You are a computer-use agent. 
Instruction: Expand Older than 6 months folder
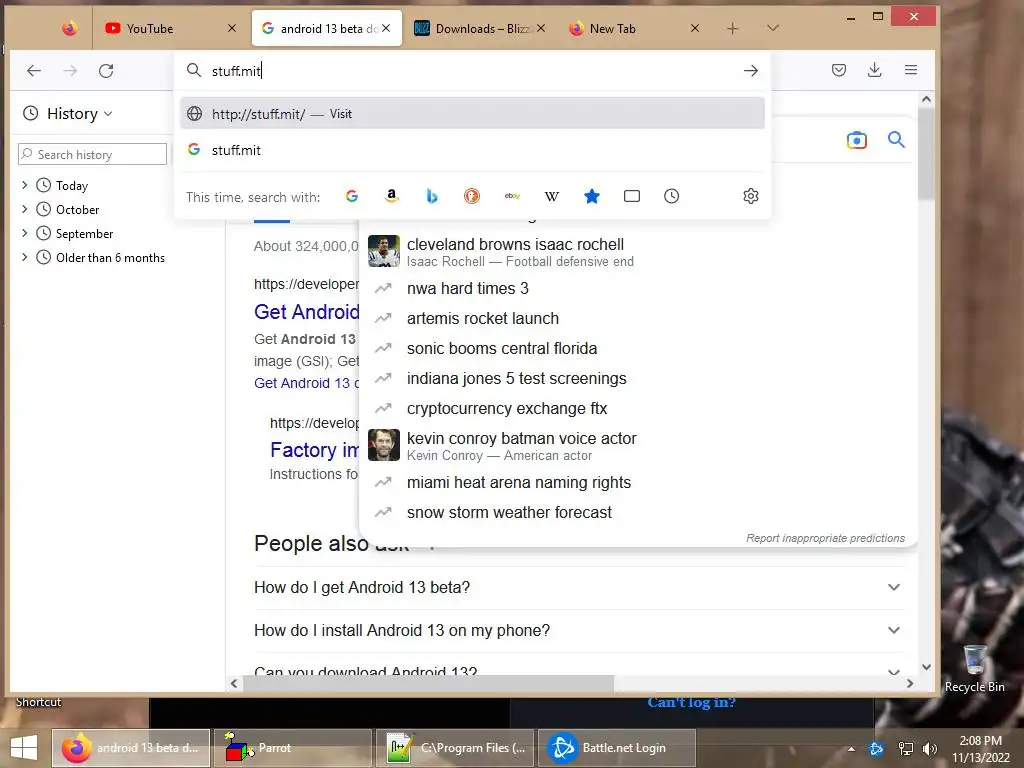click(x=25, y=257)
